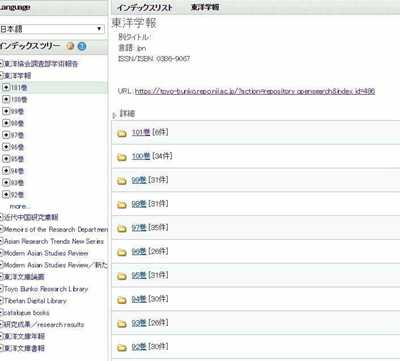Click the folder icon next to 99巻 [31件]
The image size is (400, 361).
pyautogui.click(x=122, y=181)
